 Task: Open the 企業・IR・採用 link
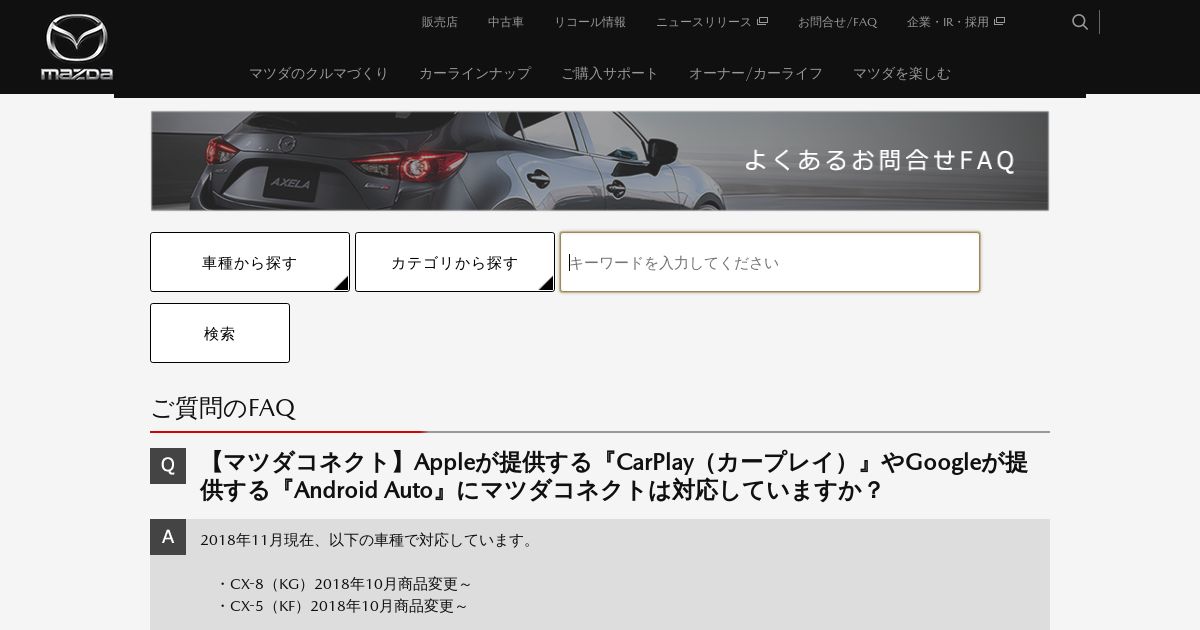pos(948,22)
